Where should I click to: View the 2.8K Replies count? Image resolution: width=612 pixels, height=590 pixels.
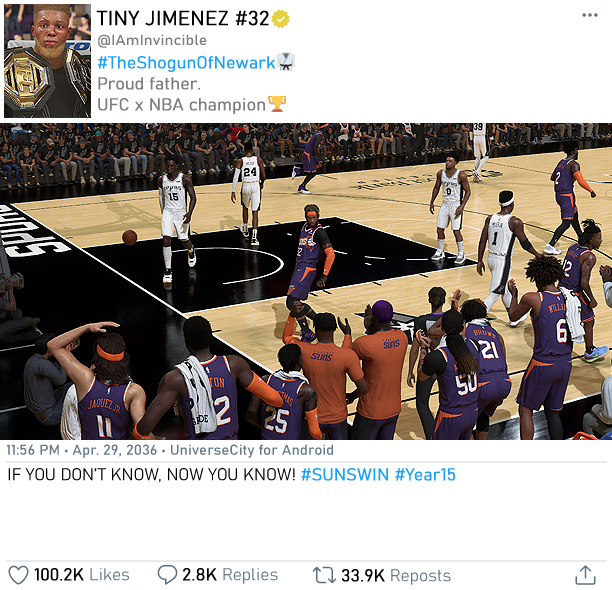point(230,575)
